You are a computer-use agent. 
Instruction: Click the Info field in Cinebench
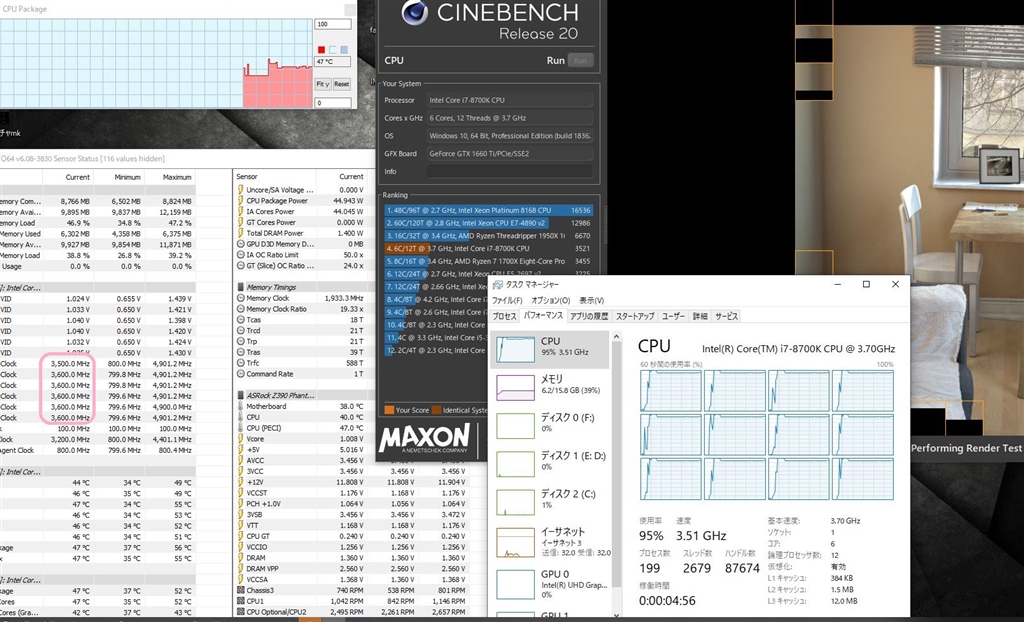(x=509, y=171)
